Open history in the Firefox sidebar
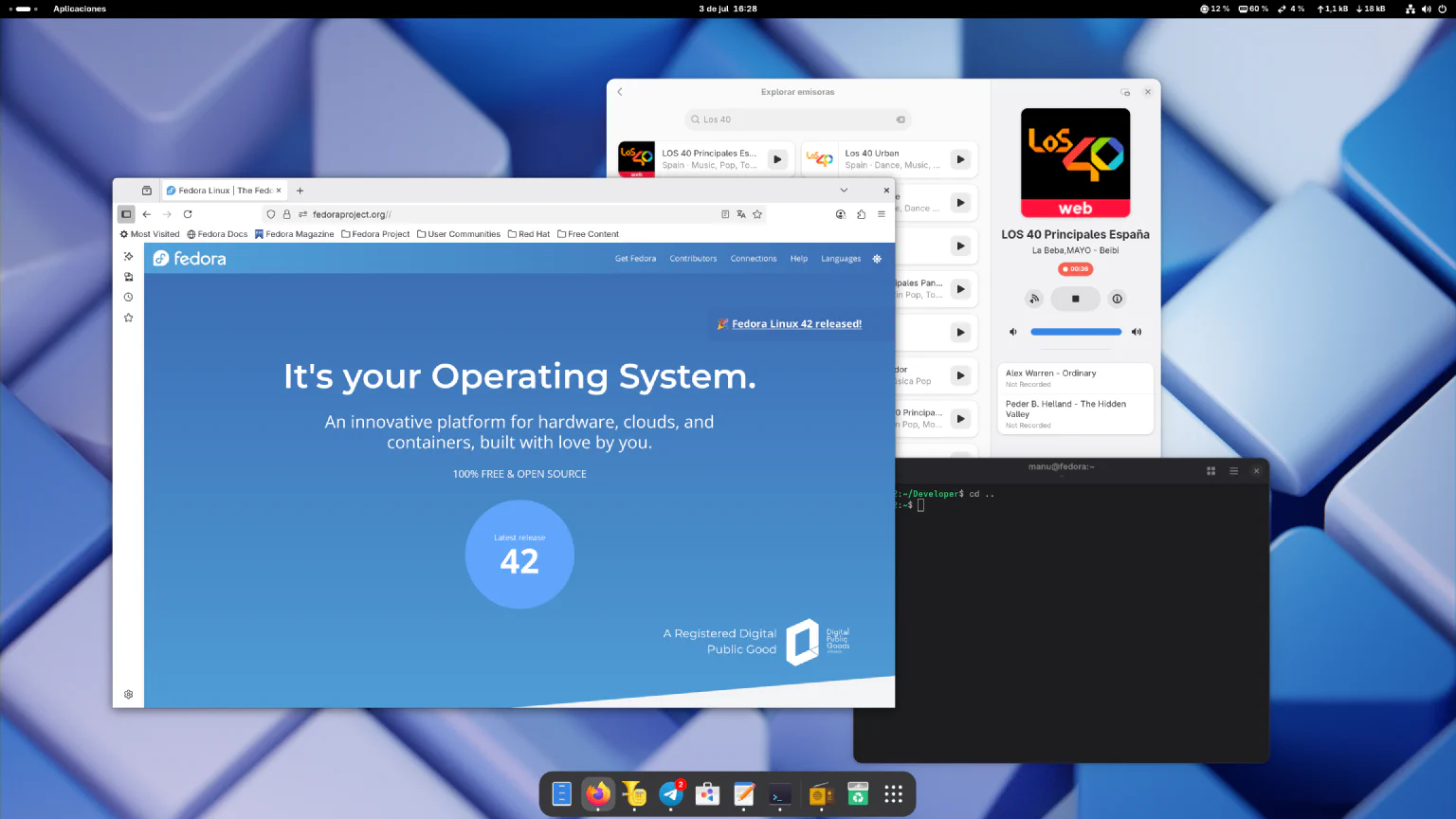 (128, 297)
